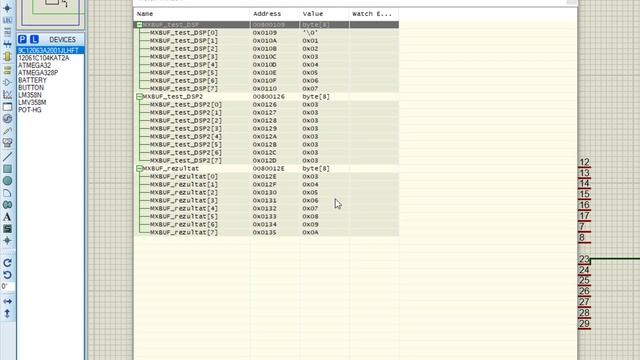The image size is (640, 360).
Task: Select the 2D Graphics Text tool
Action: pos(7,217)
